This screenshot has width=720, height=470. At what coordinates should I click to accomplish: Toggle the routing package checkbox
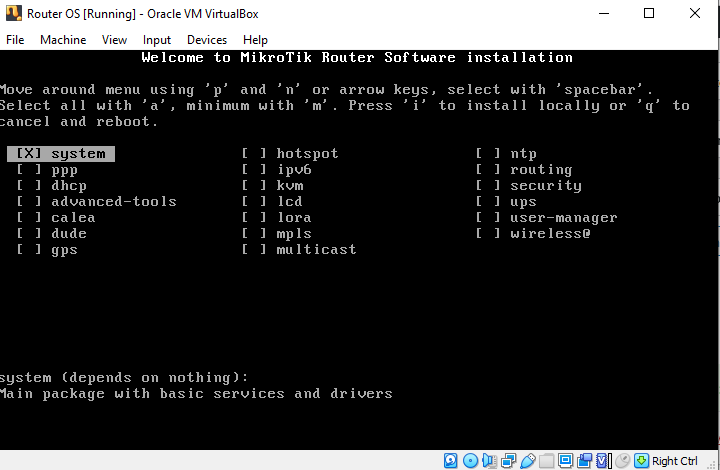(488, 169)
